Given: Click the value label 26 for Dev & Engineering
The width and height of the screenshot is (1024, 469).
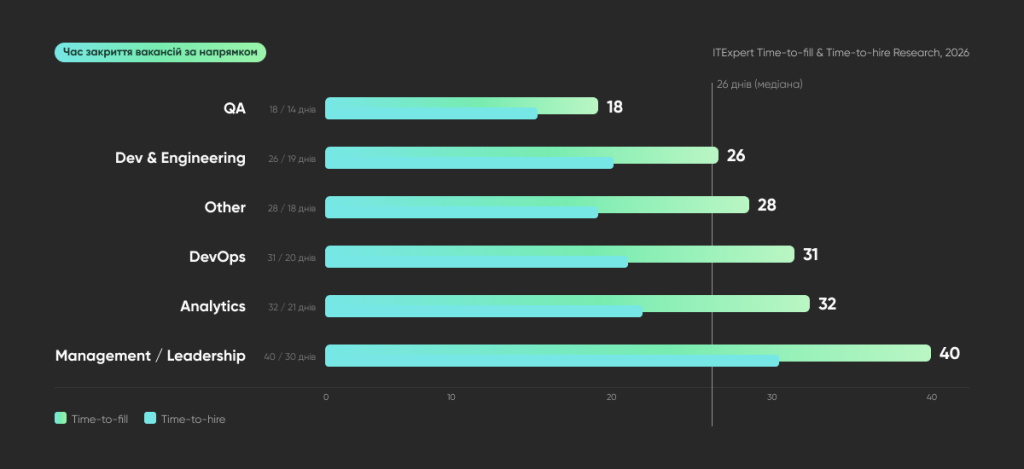Looking at the screenshot, I should [736, 155].
